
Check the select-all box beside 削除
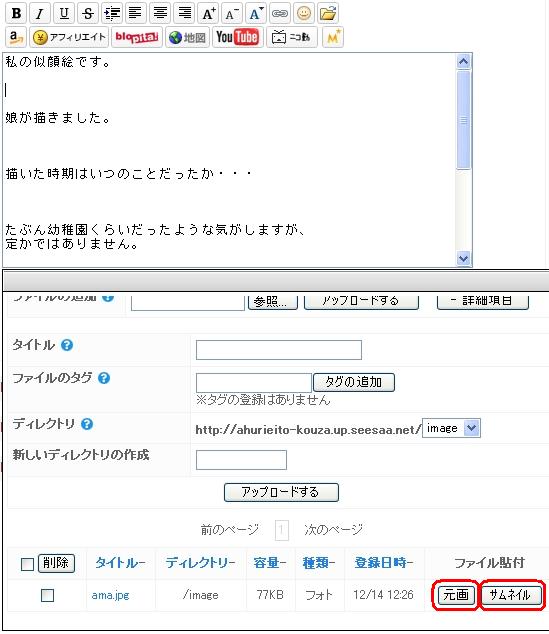coord(27,564)
